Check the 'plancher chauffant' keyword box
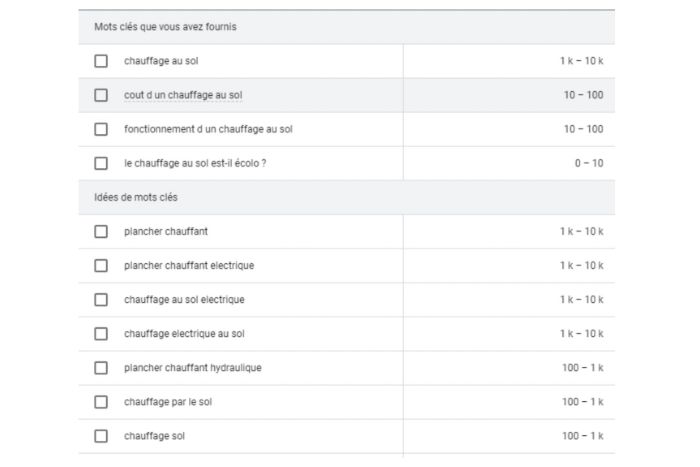The height and width of the screenshot is (467, 700). point(101,232)
